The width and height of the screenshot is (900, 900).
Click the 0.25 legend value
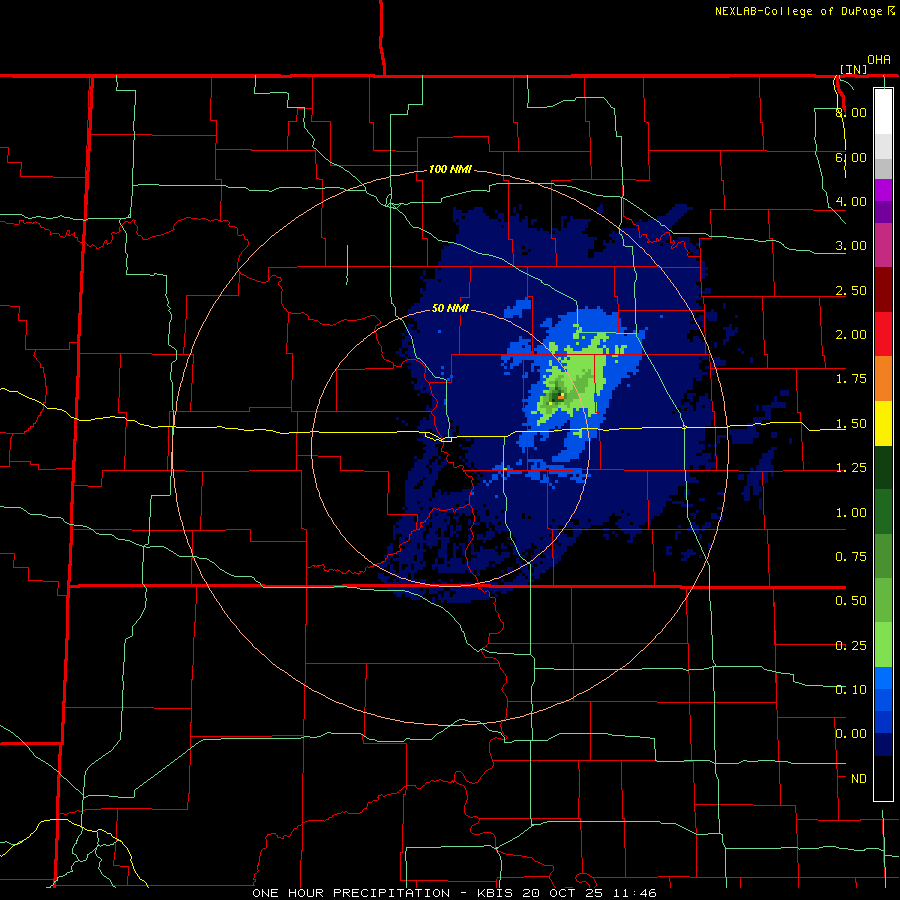tap(851, 646)
